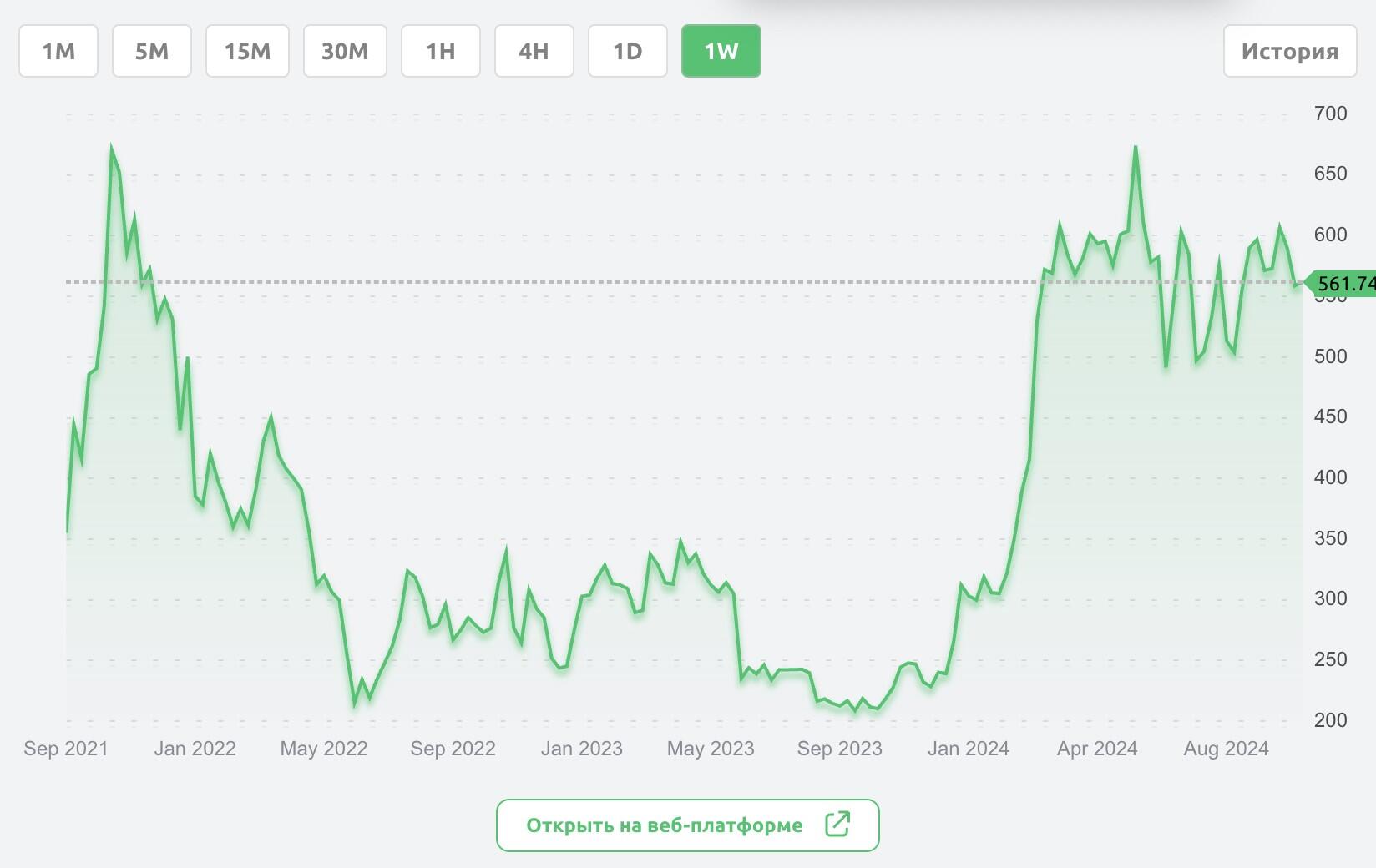The height and width of the screenshot is (868, 1376).
Task: Click the 700 price axis label
Action: 1330,114
